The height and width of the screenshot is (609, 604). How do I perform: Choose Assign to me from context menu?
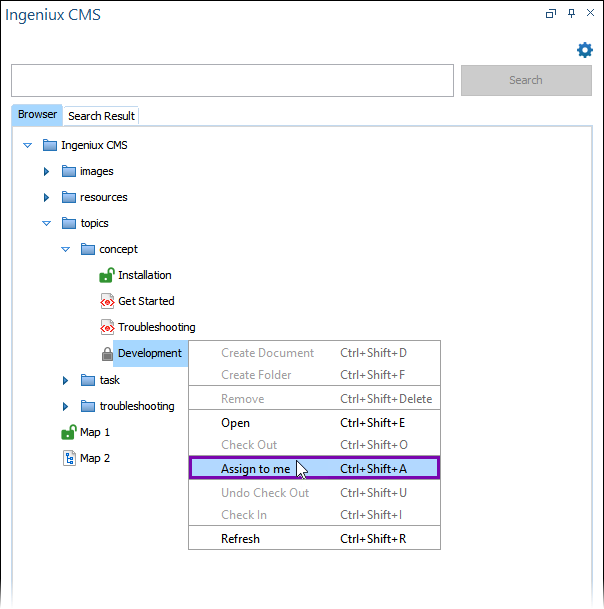click(x=314, y=468)
